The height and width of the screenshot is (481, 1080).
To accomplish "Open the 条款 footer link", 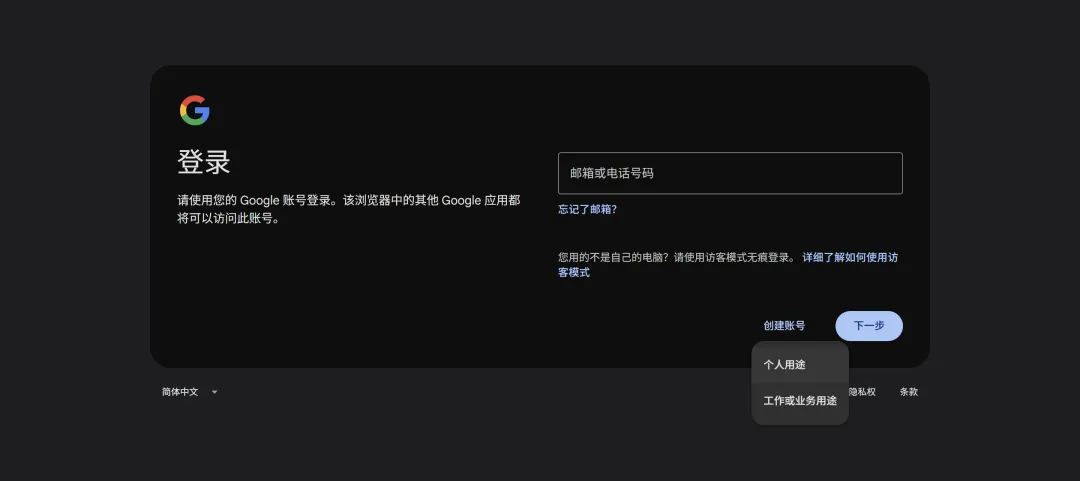I will pyautogui.click(x=908, y=392).
